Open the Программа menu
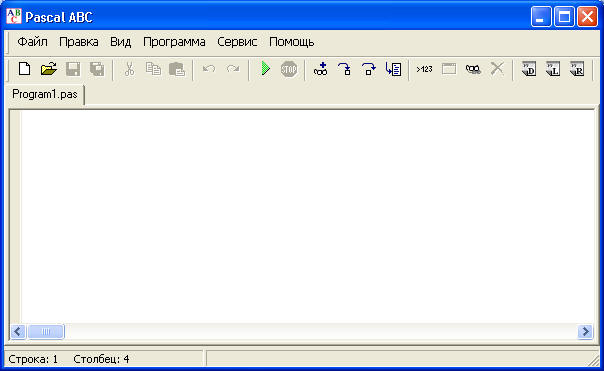This screenshot has width=604, height=371. tap(174, 42)
